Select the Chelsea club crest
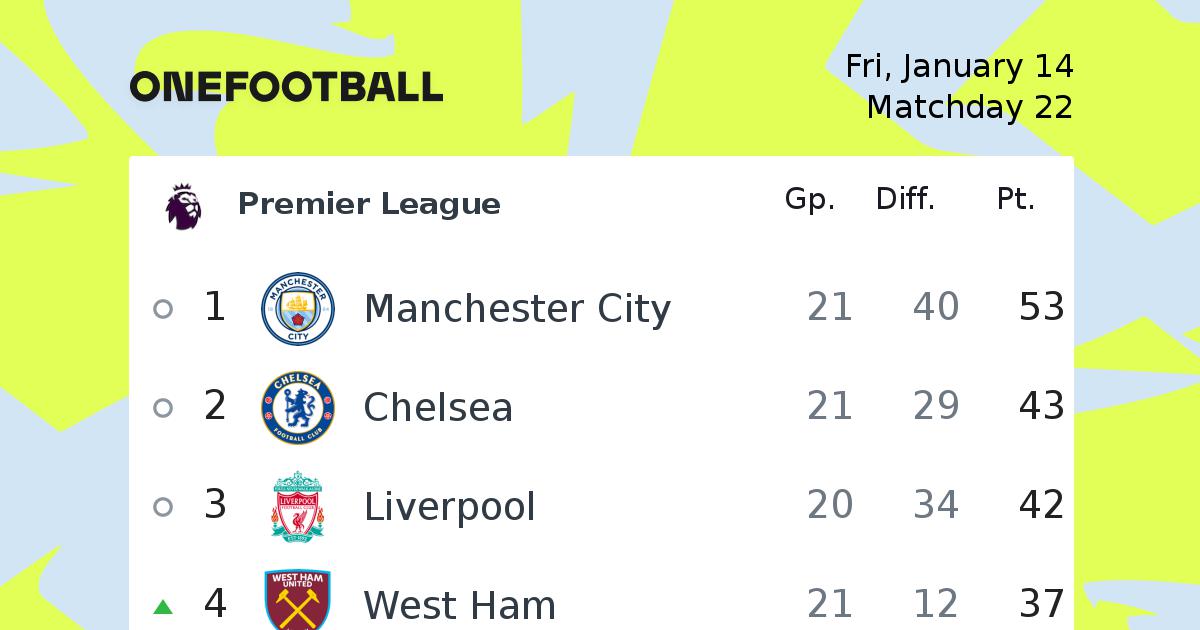This screenshot has width=1200, height=630. click(298, 408)
